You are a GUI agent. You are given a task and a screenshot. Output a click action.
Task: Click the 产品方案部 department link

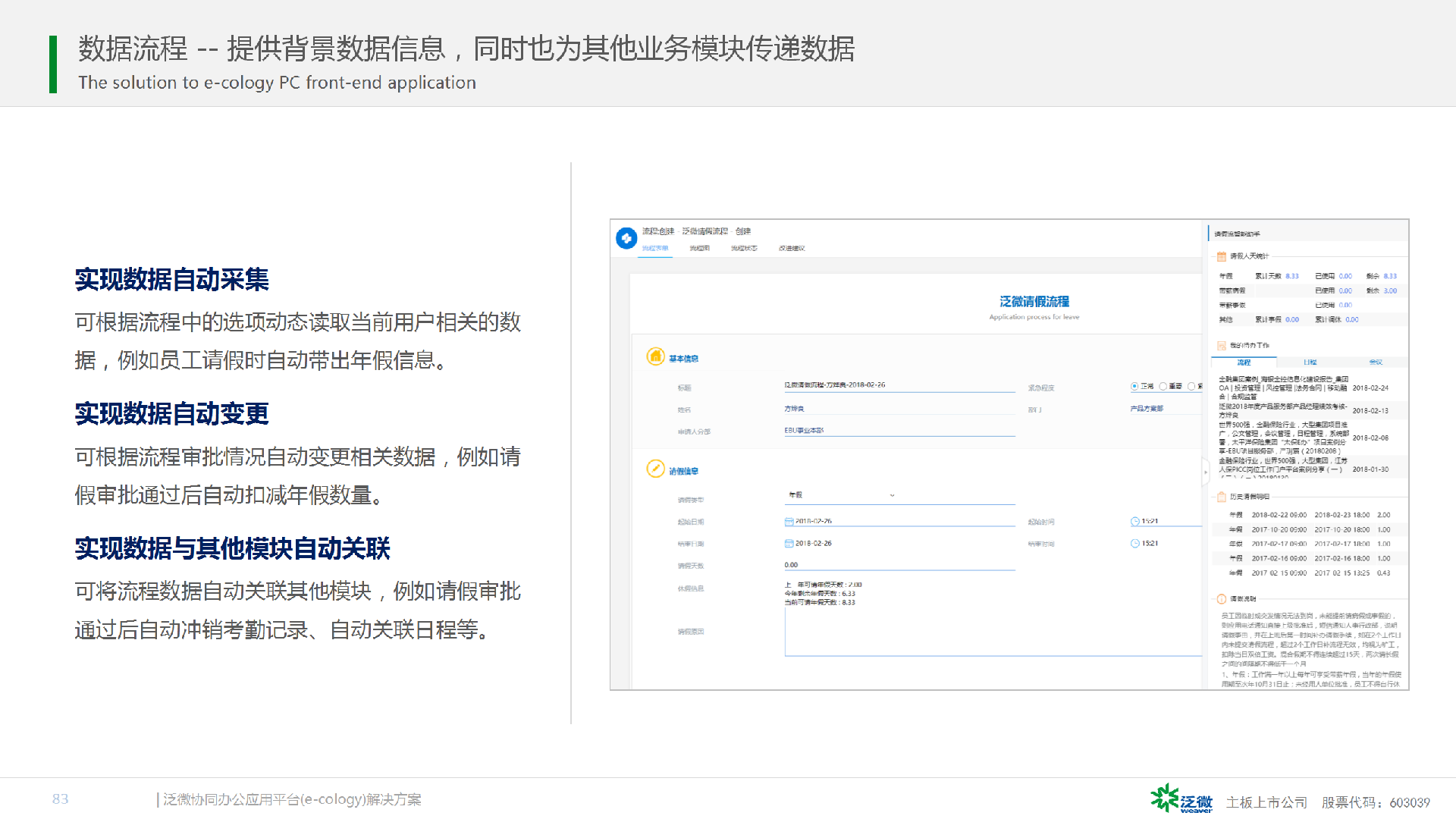click(x=1147, y=409)
